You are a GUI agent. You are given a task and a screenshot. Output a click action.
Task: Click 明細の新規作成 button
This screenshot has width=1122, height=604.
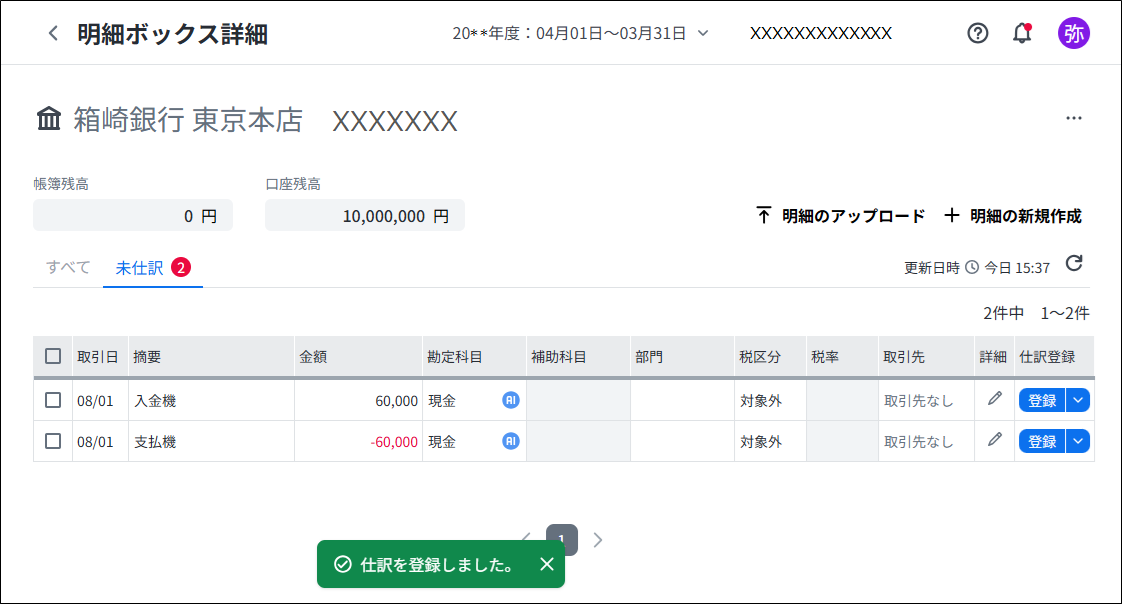point(1013,215)
